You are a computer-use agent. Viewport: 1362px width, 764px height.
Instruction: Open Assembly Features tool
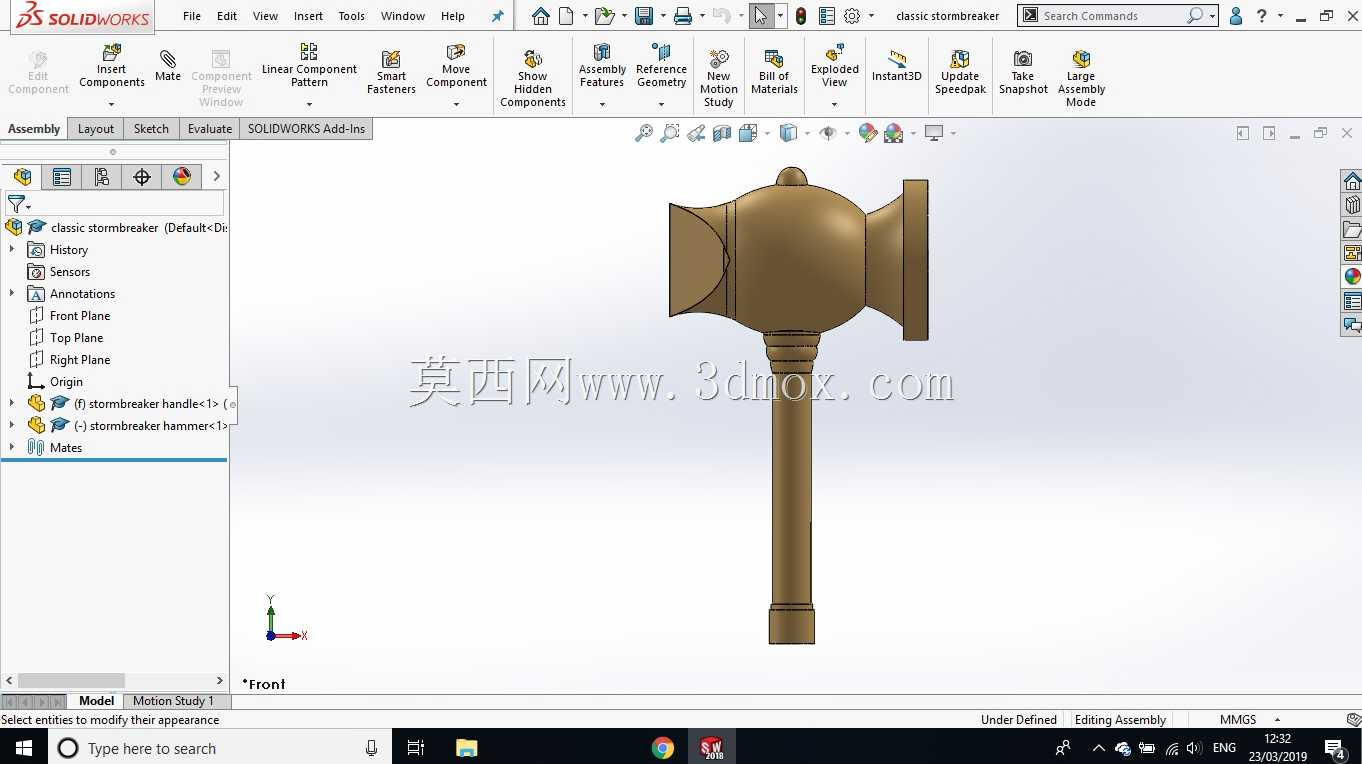602,66
